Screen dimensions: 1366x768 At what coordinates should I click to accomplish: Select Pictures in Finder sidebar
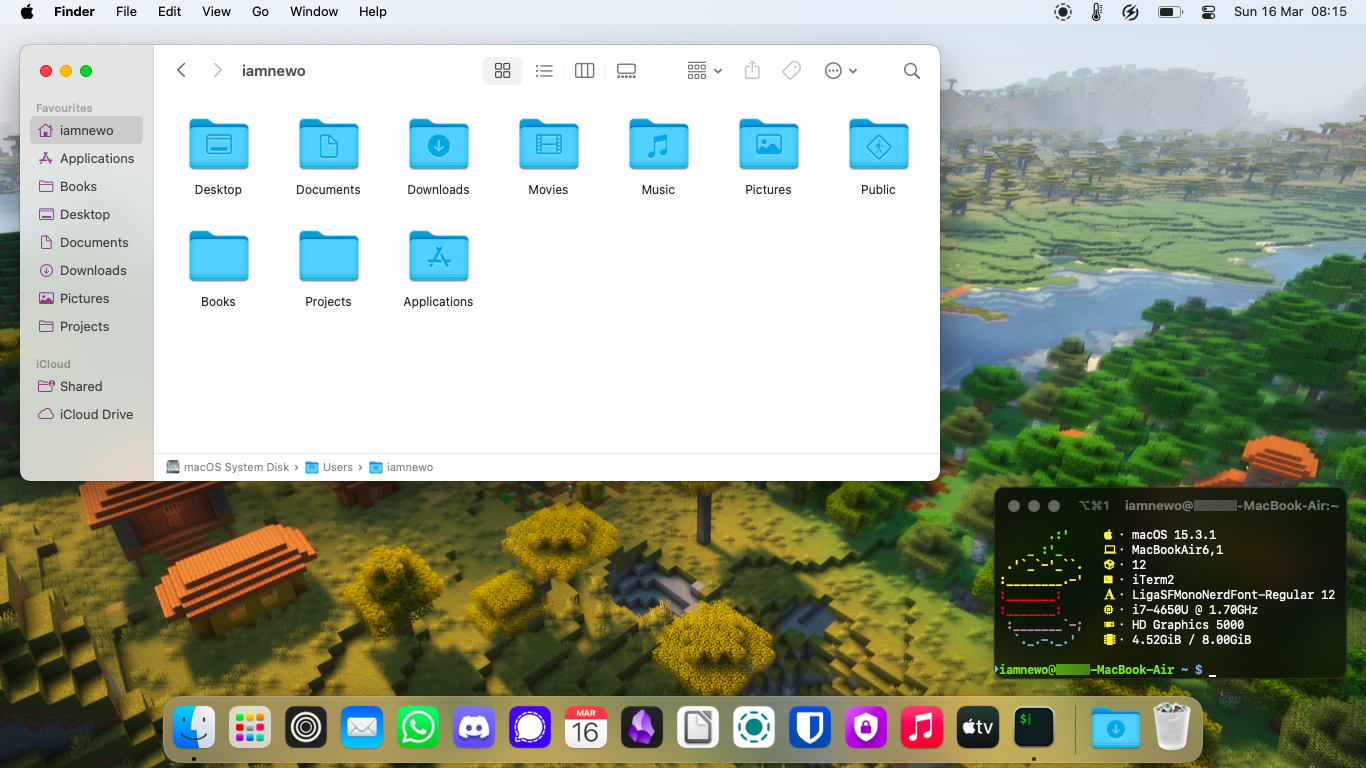(86, 298)
